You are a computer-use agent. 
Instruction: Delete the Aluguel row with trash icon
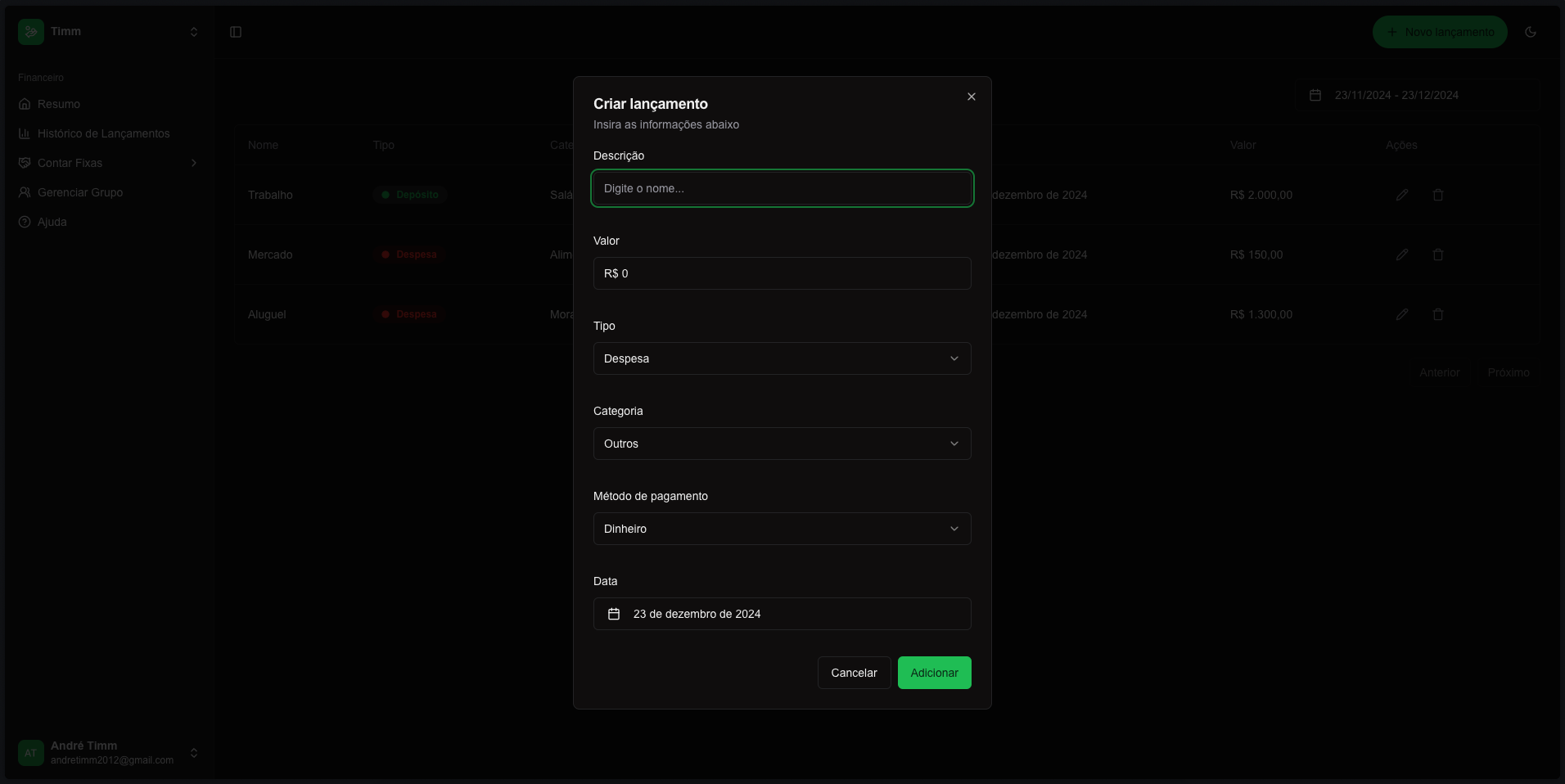[x=1438, y=314]
